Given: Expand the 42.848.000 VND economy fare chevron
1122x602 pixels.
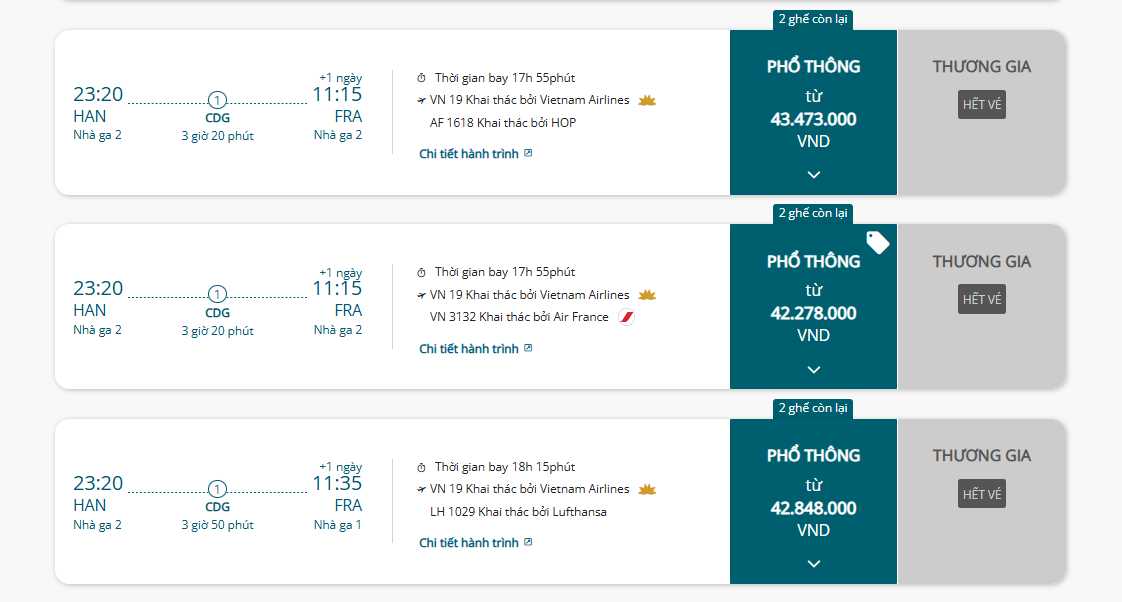Looking at the screenshot, I should click(x=814, y=563).
